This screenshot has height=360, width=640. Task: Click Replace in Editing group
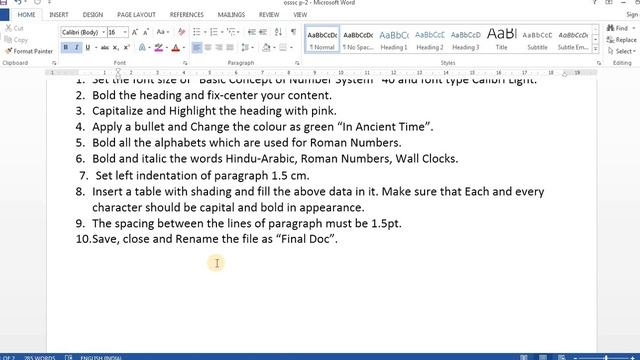pos(621,40)
